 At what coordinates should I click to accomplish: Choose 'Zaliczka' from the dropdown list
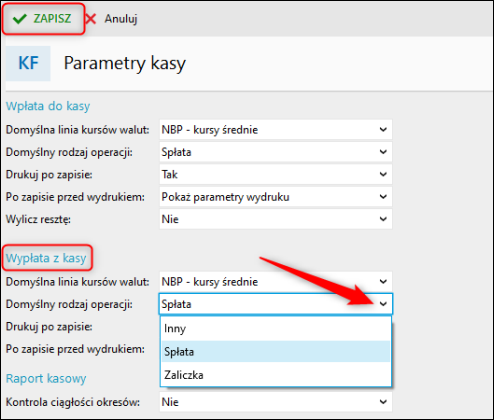(276, 375)
